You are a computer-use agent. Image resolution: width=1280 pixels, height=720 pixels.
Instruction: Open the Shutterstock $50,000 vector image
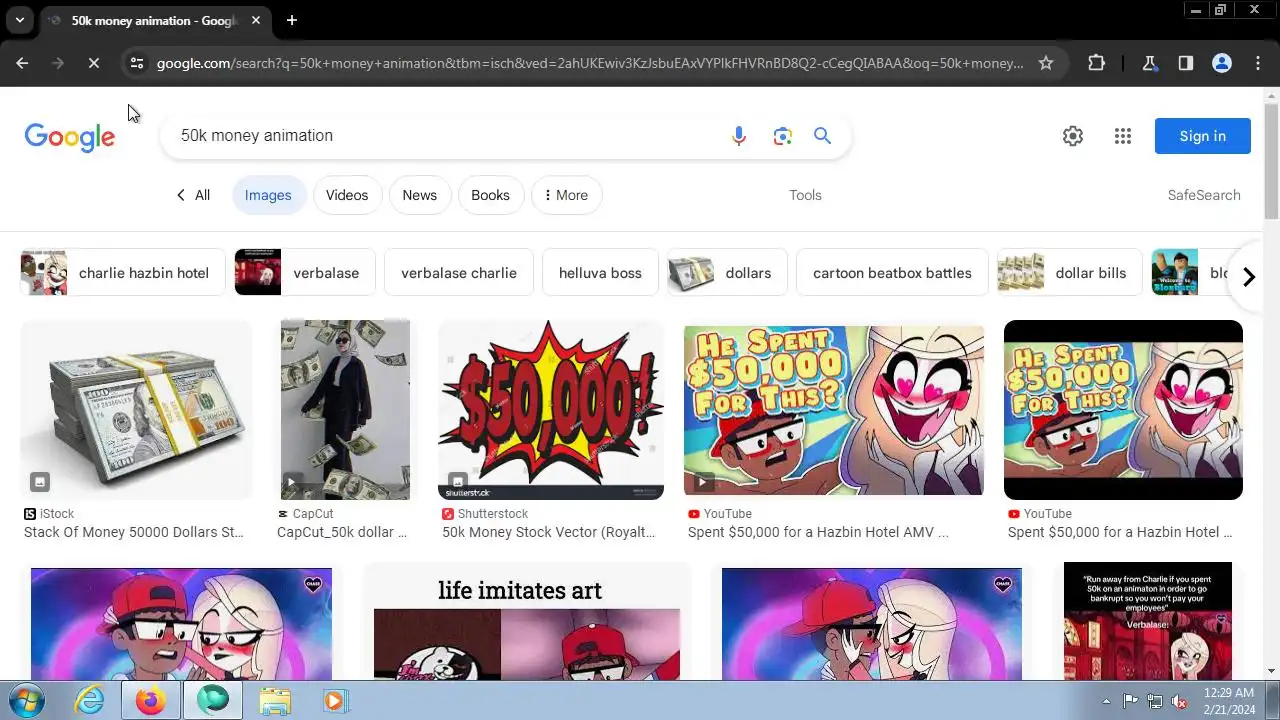coord(551,410)
